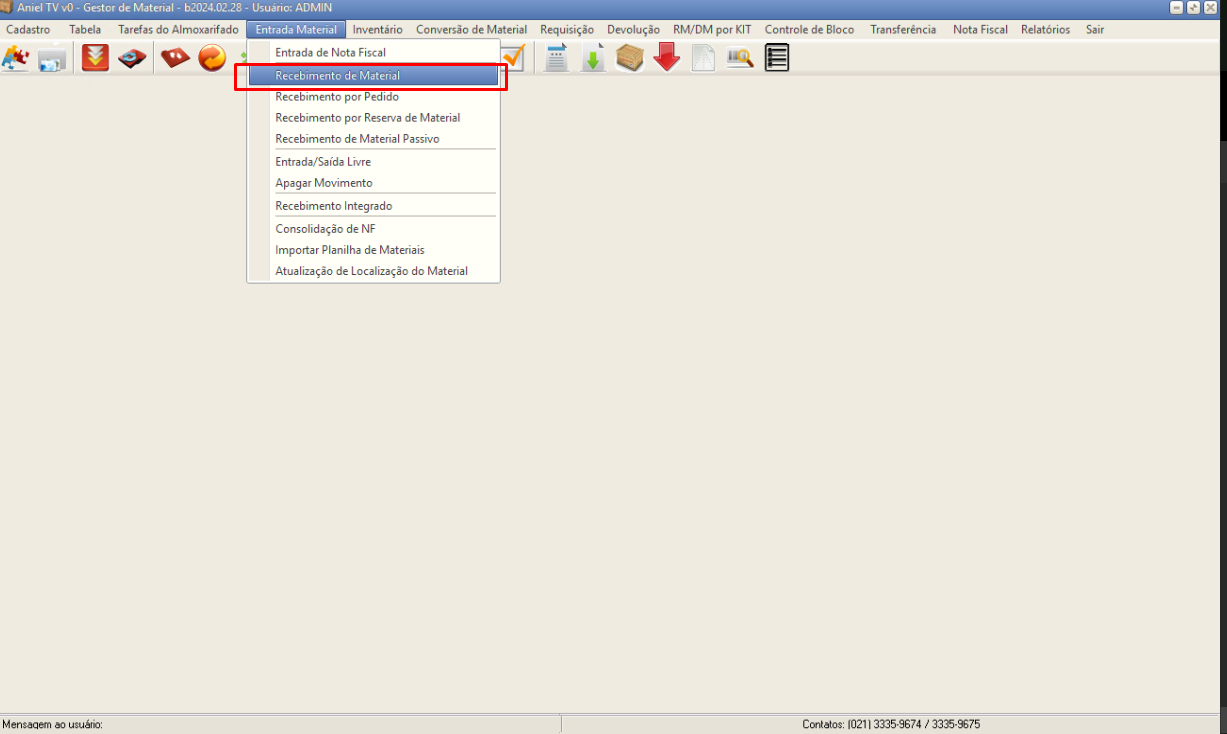Click the large red down-arrow icon

tap(667, 59)
